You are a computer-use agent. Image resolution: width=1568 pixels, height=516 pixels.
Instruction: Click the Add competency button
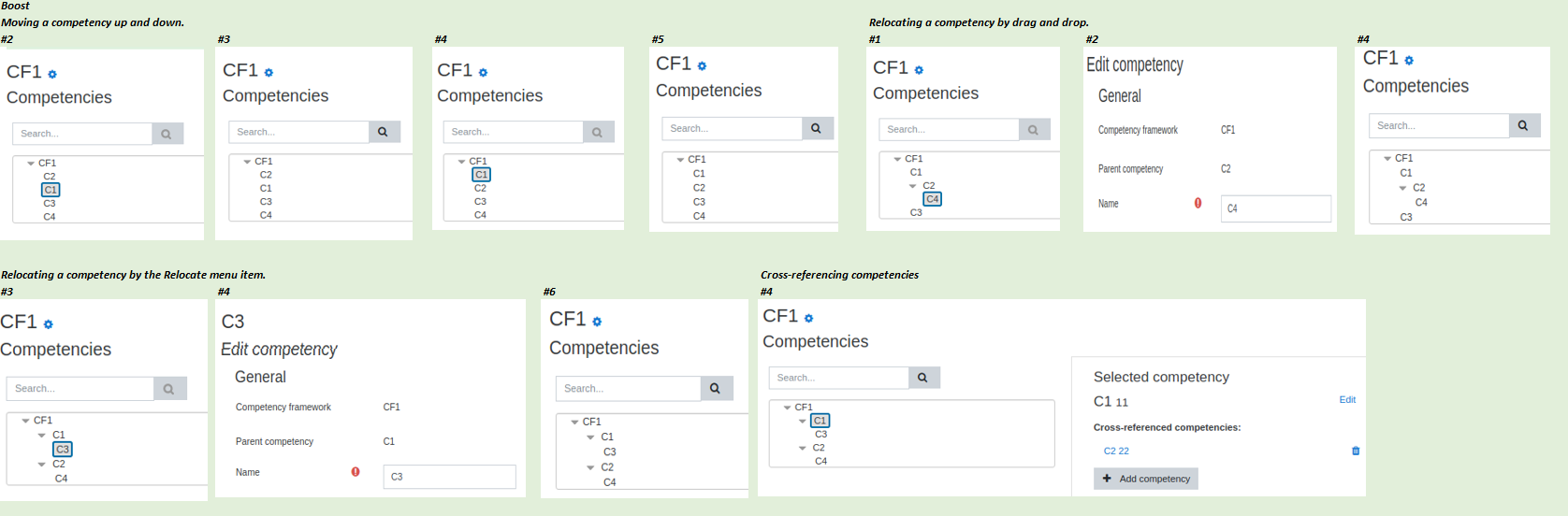click(x=1146, y=479)
